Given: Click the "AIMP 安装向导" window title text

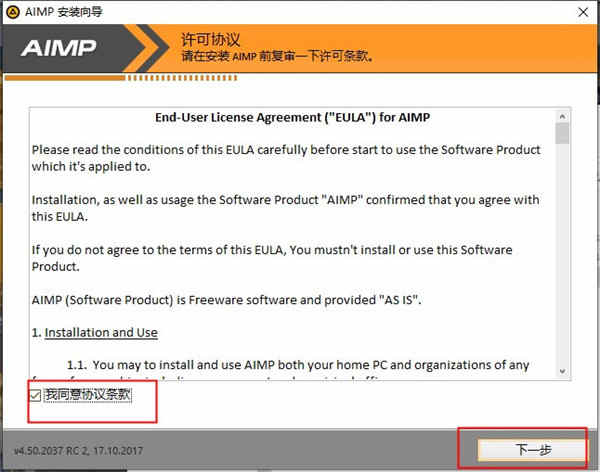Looking at the screenshot, I should [x=64, y=12].
